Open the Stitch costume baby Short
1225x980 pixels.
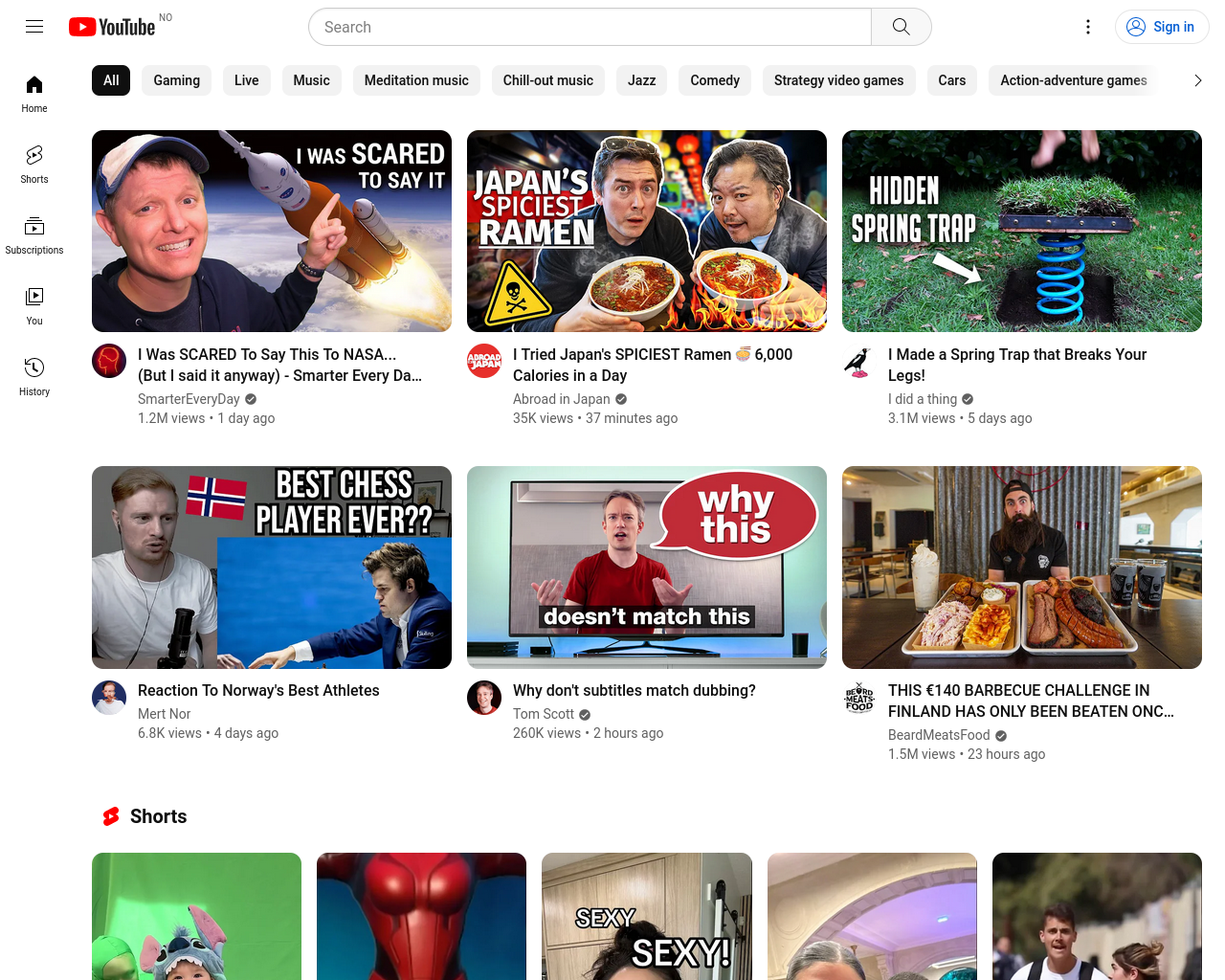click(196, 916)
